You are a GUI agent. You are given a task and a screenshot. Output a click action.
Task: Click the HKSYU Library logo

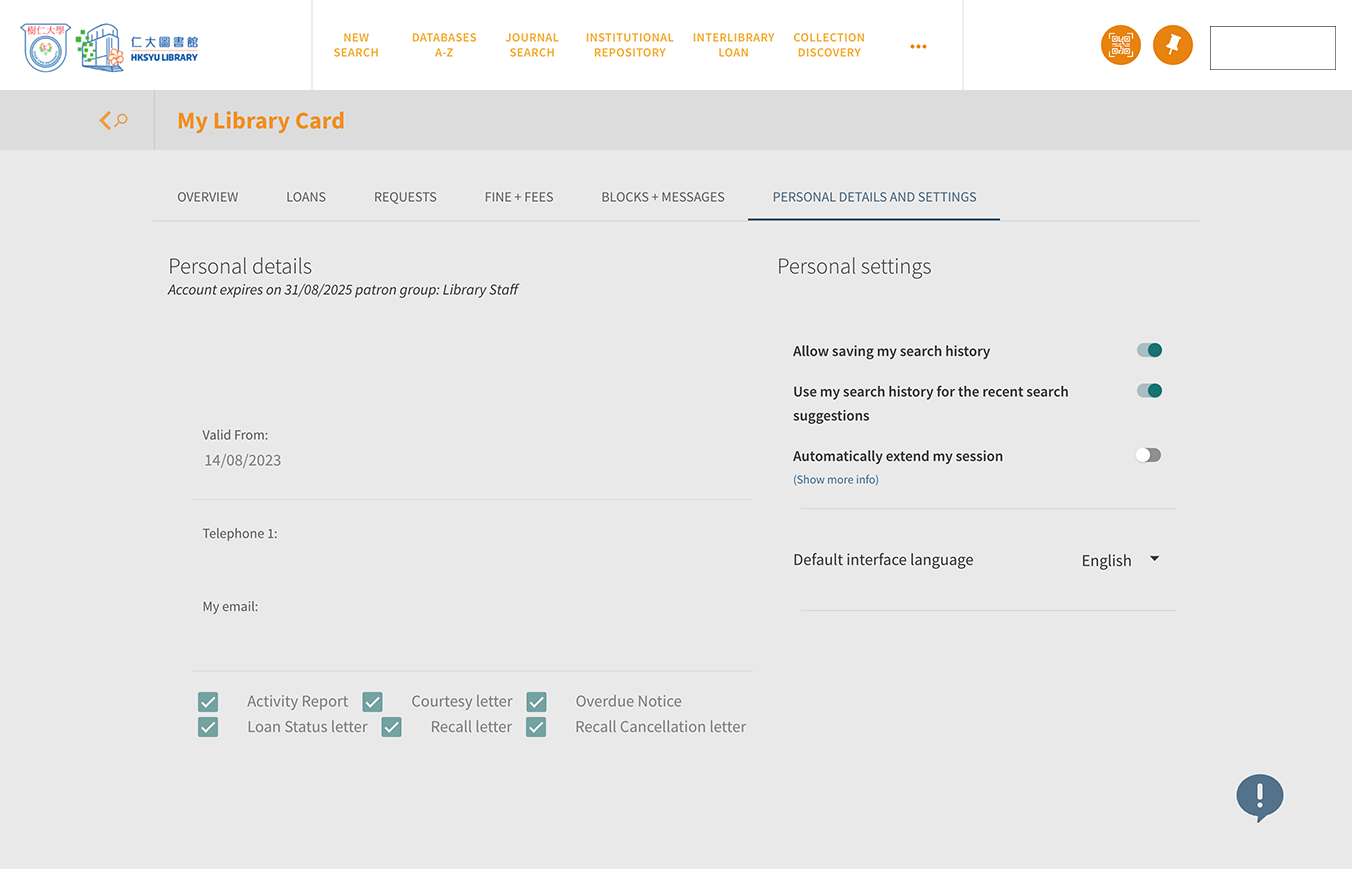pyautogui.click(x=110, y=47)
